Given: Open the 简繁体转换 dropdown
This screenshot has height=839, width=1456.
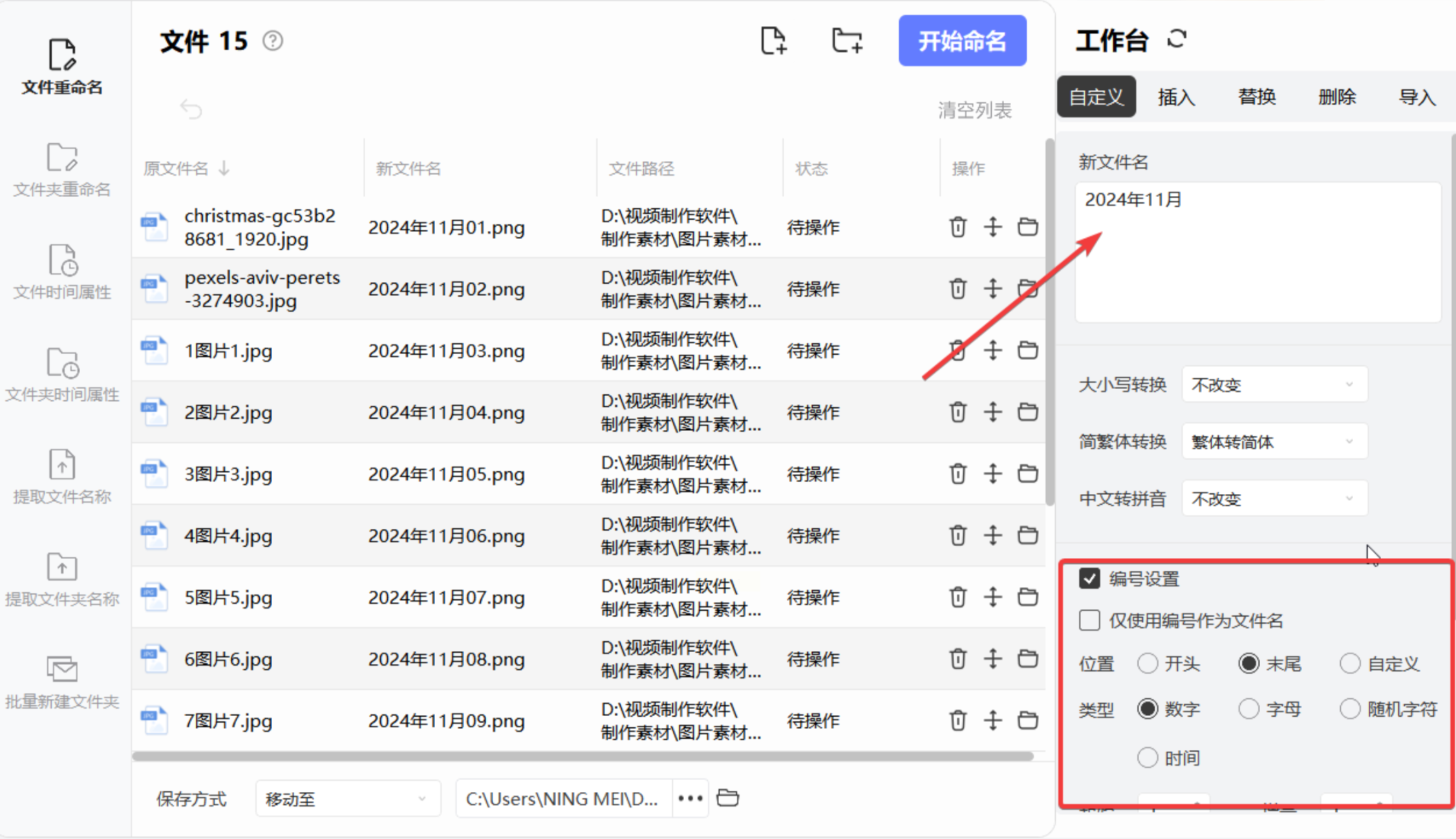Looking at the screenshot, I should point(1274,441).
